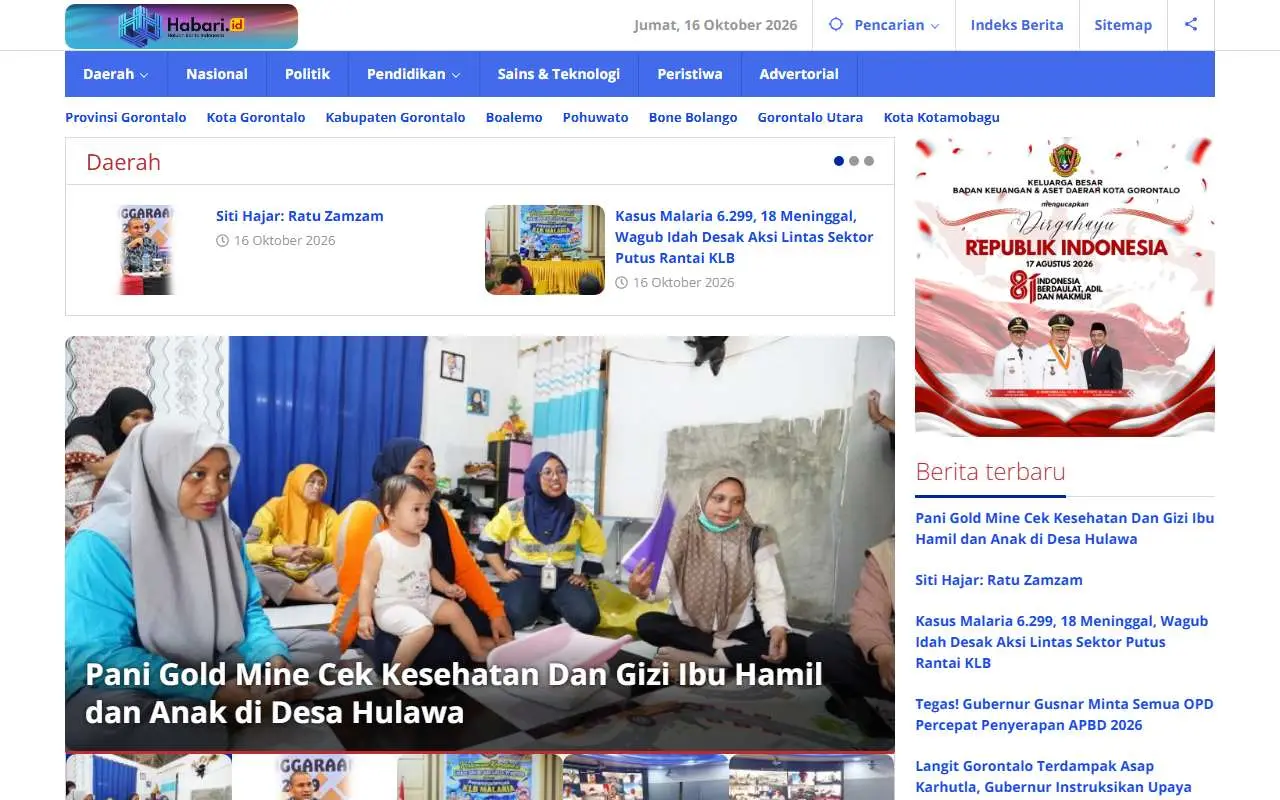1280x800 pixels.
Task: Open Pohuwato region link
Action: [596, 117]
